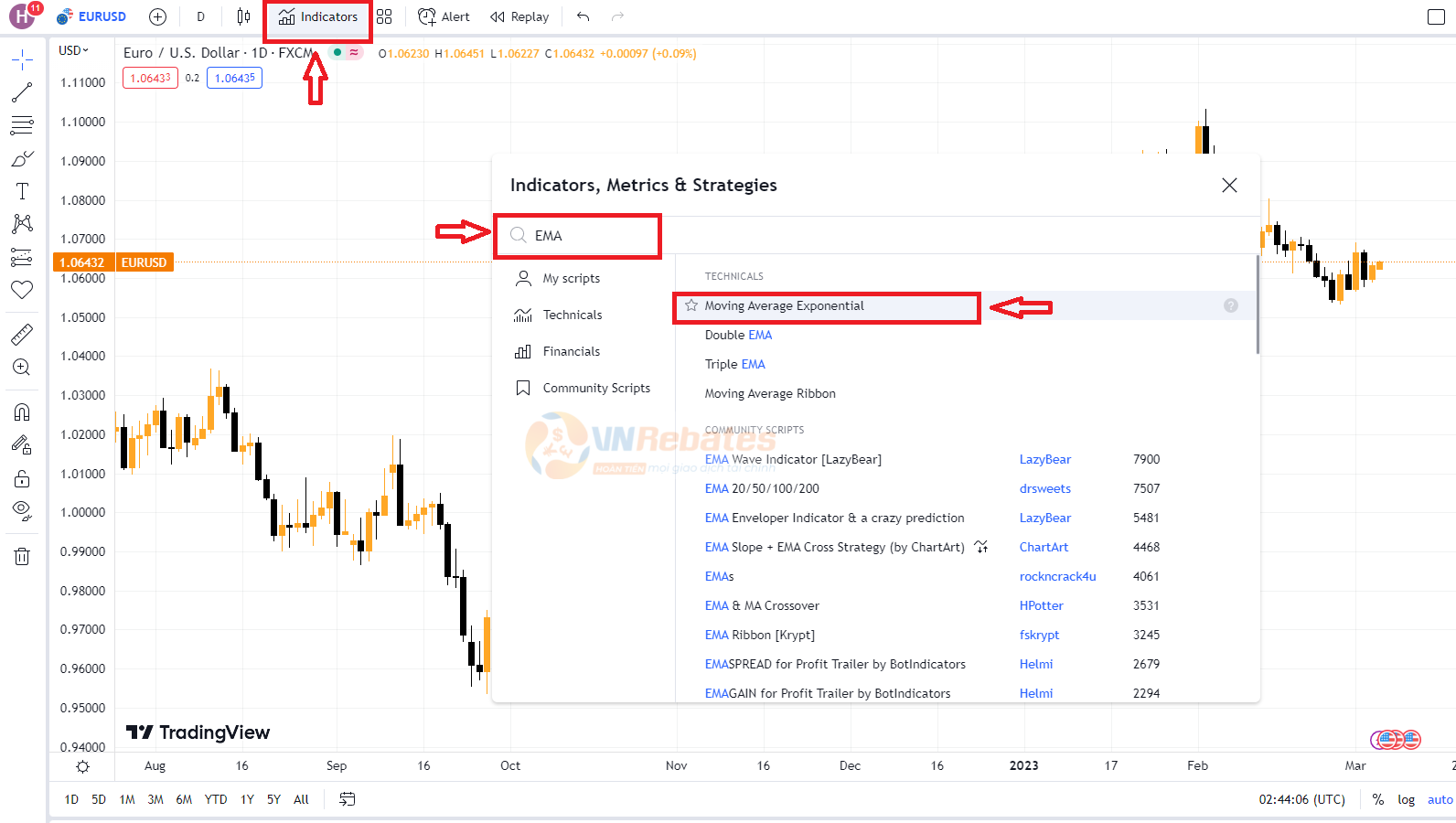Image resolution: width=1456 pixels, height=823 pixels.
Task: Select the Community Scripts category
Action: point(585,388)
